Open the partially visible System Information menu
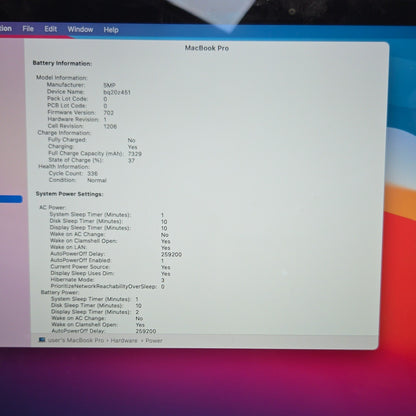This screenshot has width=416, height=416. pyautogui.click(x=6, y=28)
